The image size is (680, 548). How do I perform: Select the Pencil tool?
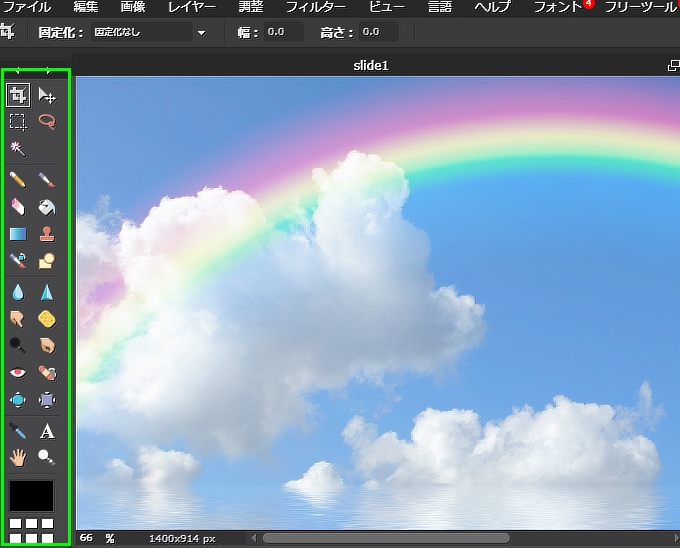tap(18, 180)
